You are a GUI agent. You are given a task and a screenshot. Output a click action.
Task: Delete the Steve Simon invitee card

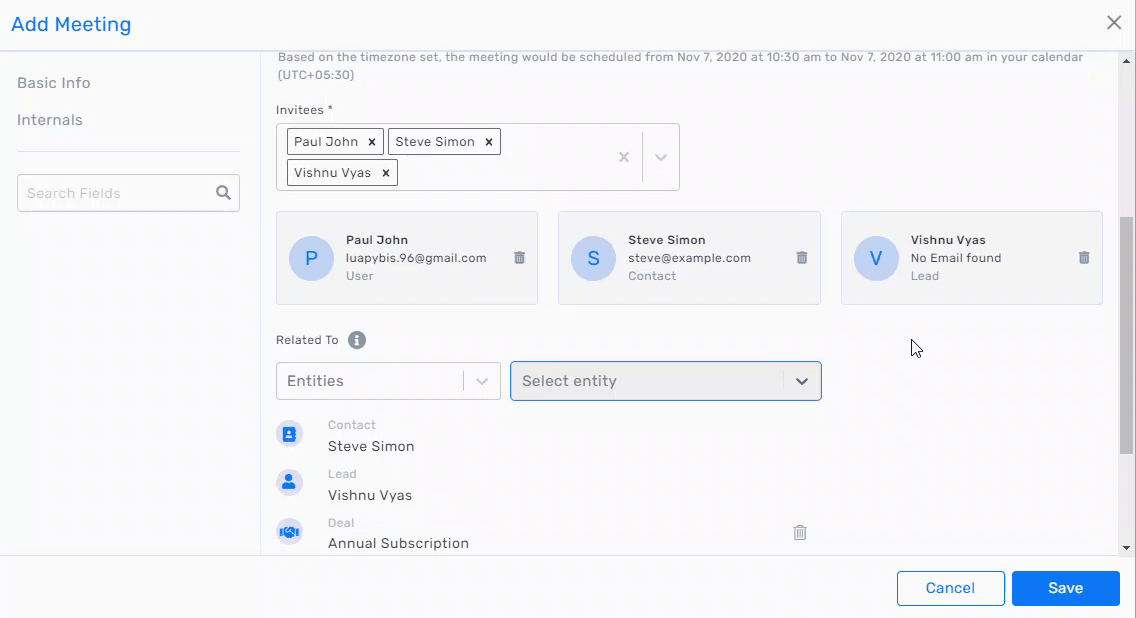pyautogui.click(x=802, y=258)
